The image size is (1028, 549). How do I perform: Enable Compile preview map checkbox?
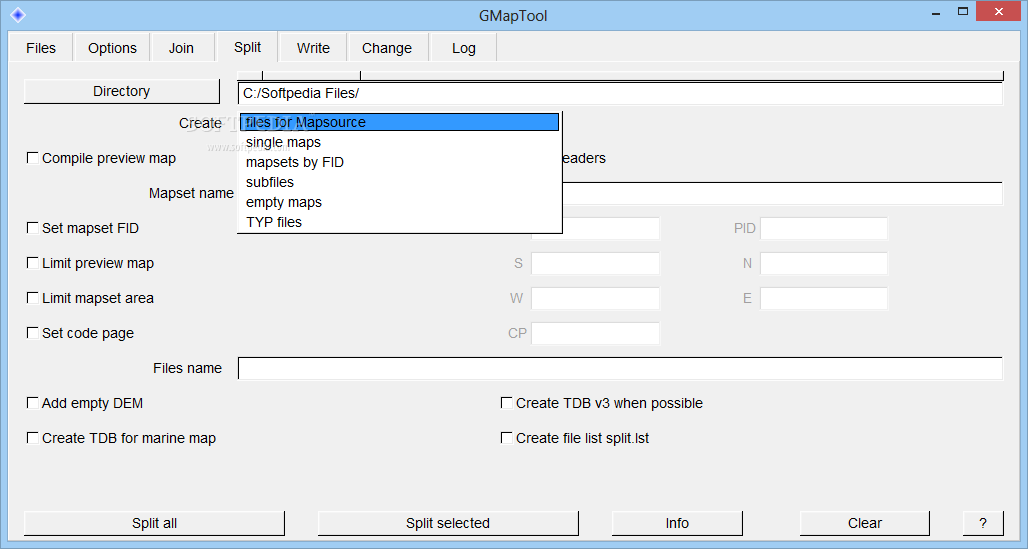pyautogui.click(x=32, y=158)
